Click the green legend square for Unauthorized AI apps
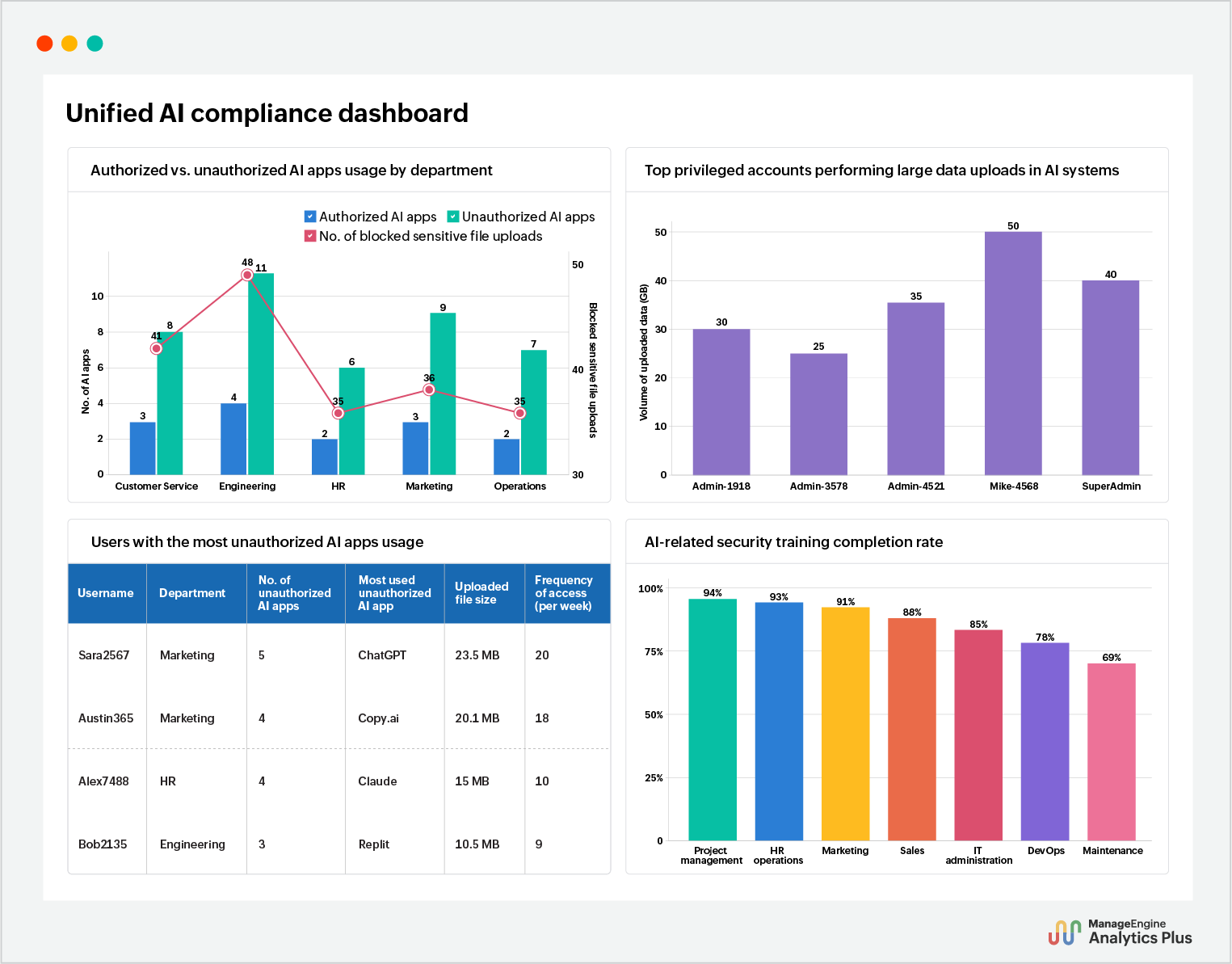 (452, 217)
